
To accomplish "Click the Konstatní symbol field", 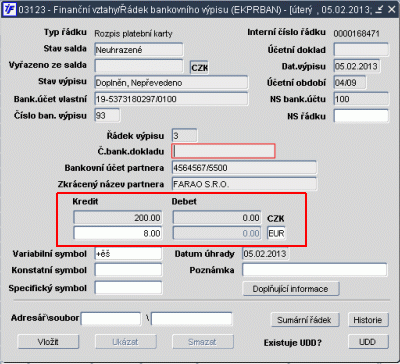I will (128, 270).
